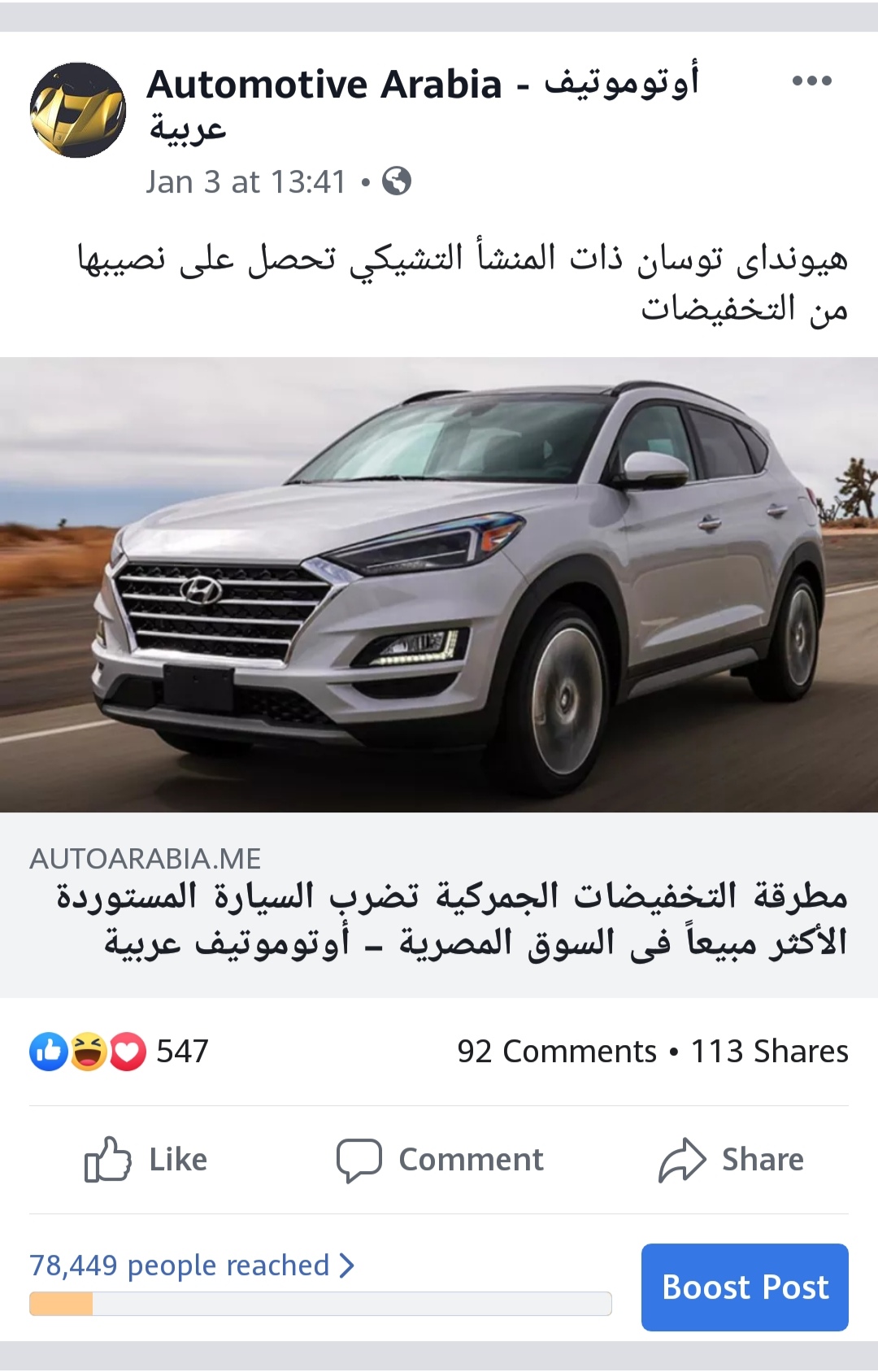
Task: Open the 547 reactions count
Action: 182,1052
